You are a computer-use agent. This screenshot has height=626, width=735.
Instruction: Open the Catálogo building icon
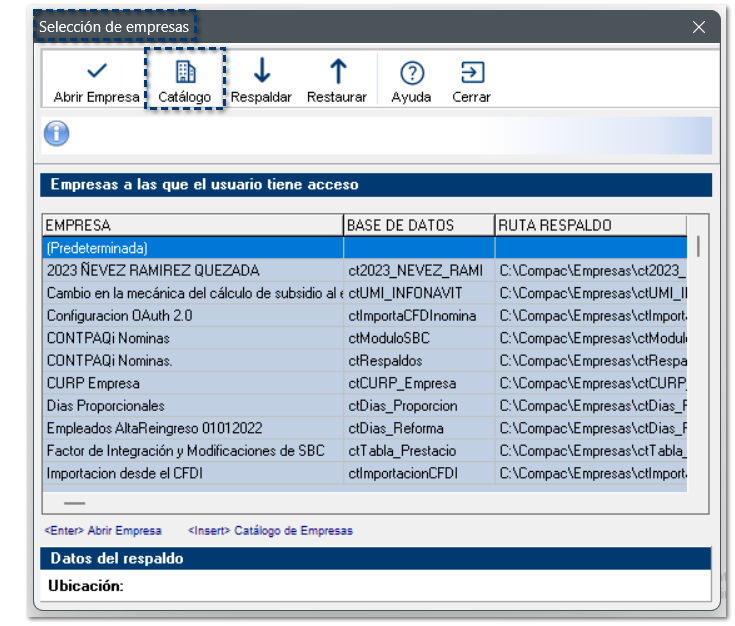(185, 72)
